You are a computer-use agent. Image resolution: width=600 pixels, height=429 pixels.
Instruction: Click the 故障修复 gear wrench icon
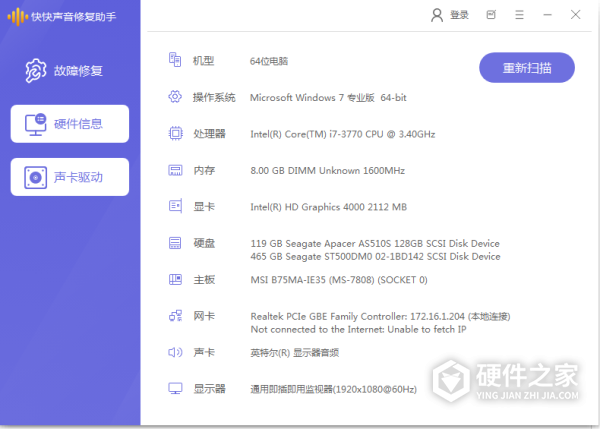coord(36,70)
